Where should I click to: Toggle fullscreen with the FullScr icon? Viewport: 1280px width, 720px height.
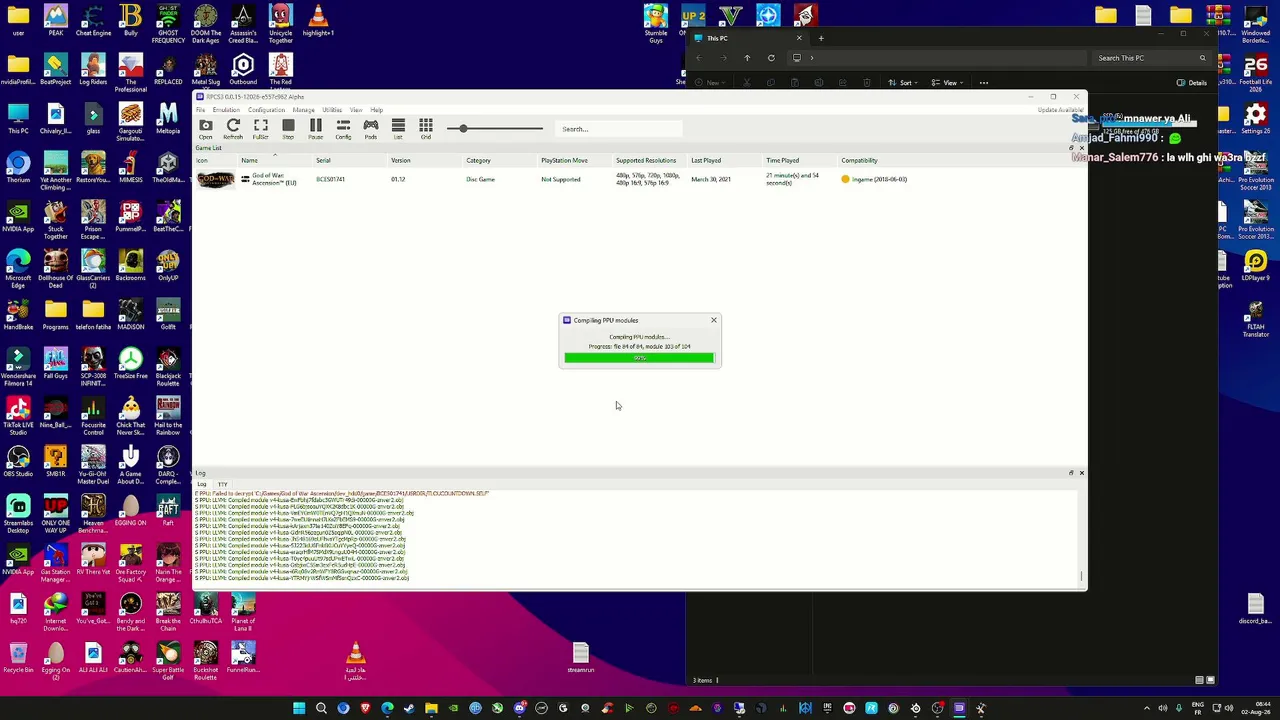point(261,128)
